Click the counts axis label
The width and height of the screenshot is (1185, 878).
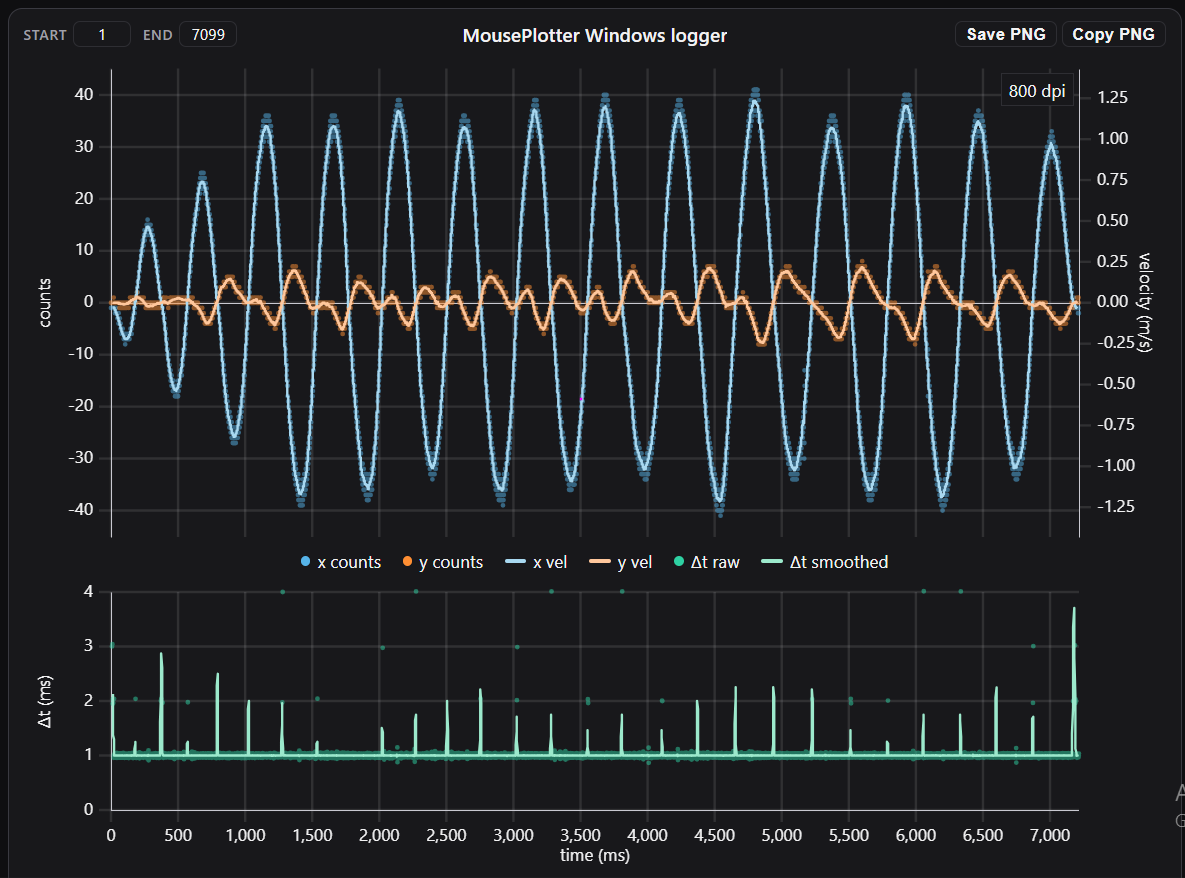click(45, 302)
